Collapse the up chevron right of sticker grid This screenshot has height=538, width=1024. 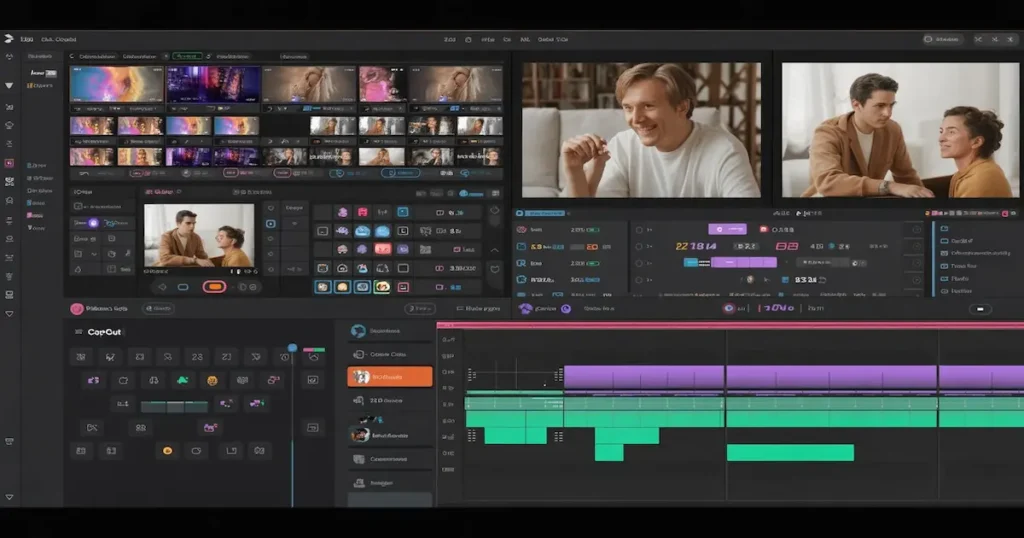tap(493, 249)
